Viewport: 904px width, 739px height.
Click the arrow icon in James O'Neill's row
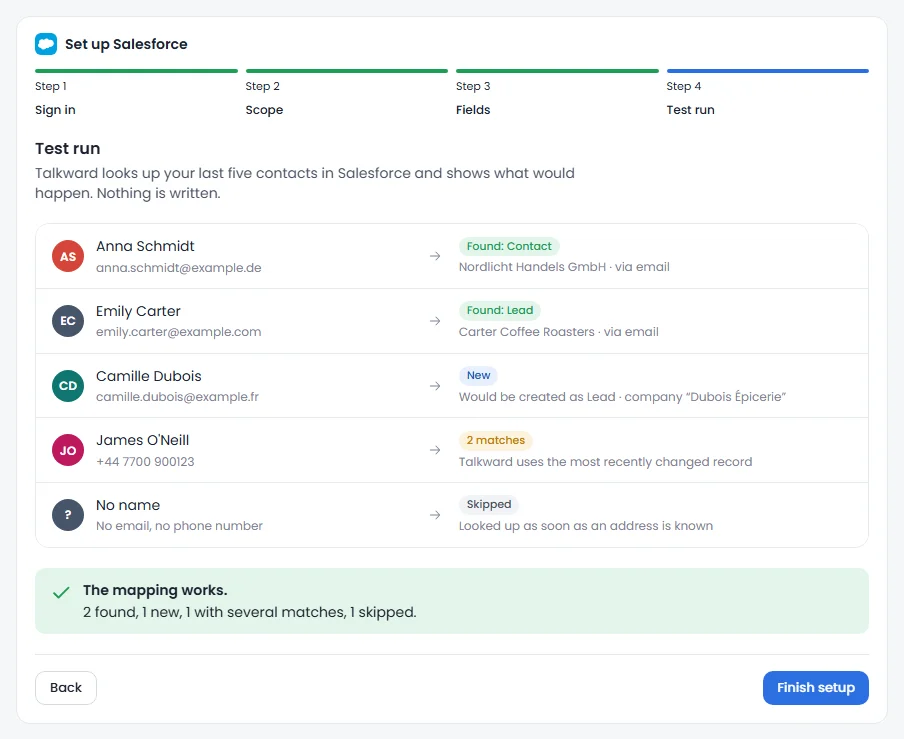(x=435, y=450)
